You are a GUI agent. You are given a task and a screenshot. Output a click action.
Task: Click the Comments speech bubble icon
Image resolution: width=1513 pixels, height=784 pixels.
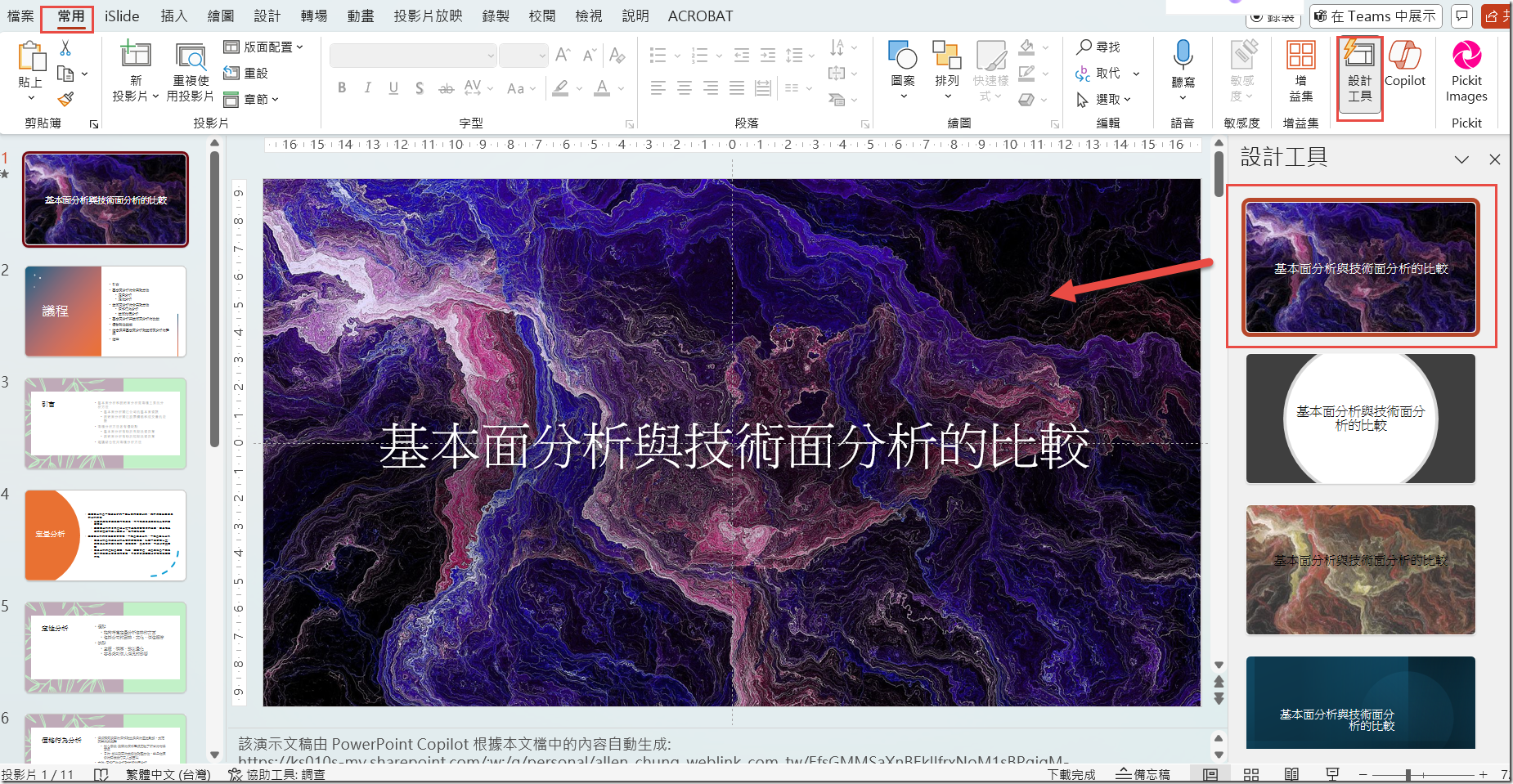1462,16
